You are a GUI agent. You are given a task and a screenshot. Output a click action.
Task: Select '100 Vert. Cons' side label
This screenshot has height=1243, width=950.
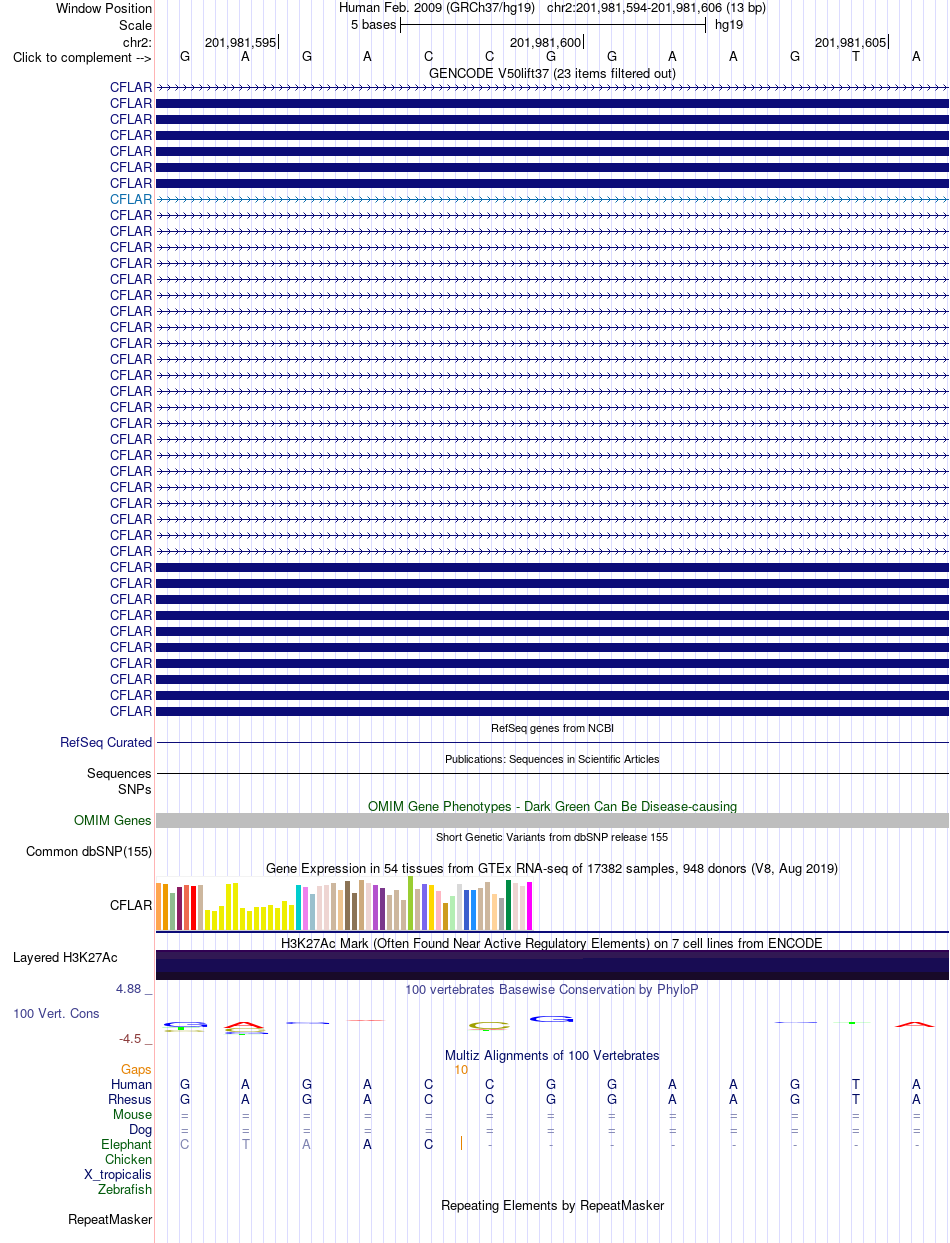[56, 1013]
